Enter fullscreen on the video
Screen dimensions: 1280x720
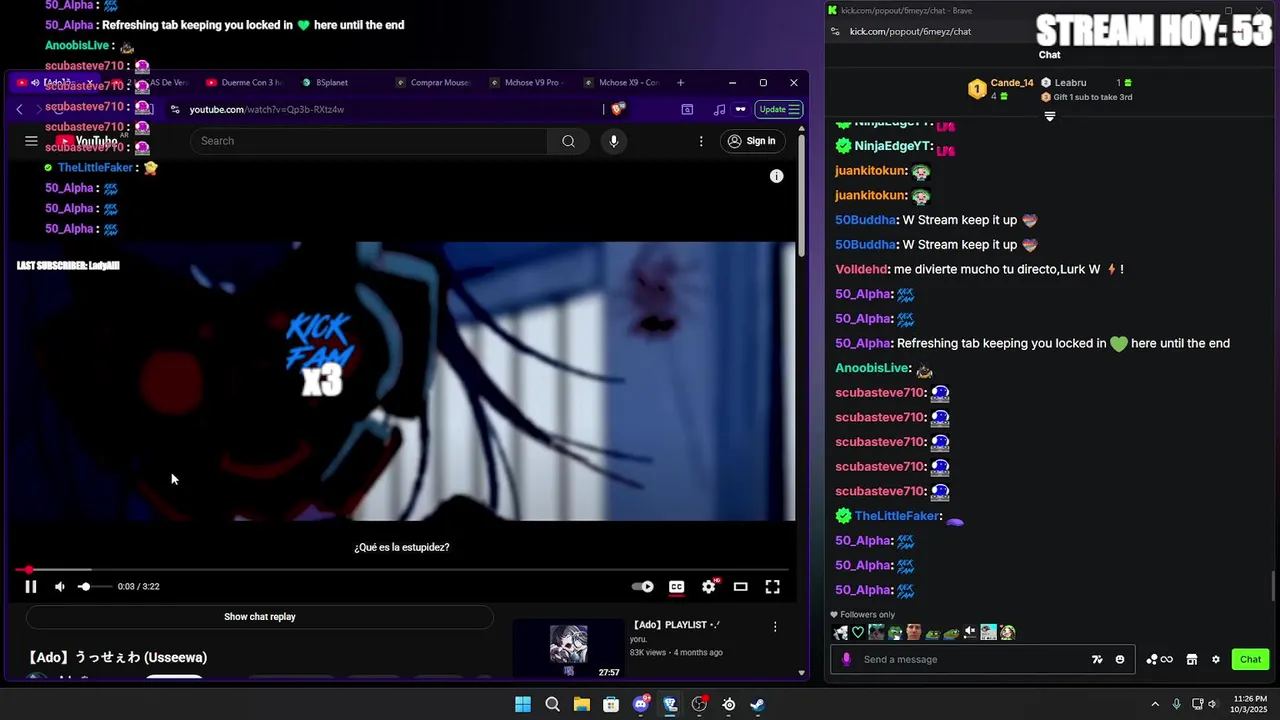coord(773,587)
